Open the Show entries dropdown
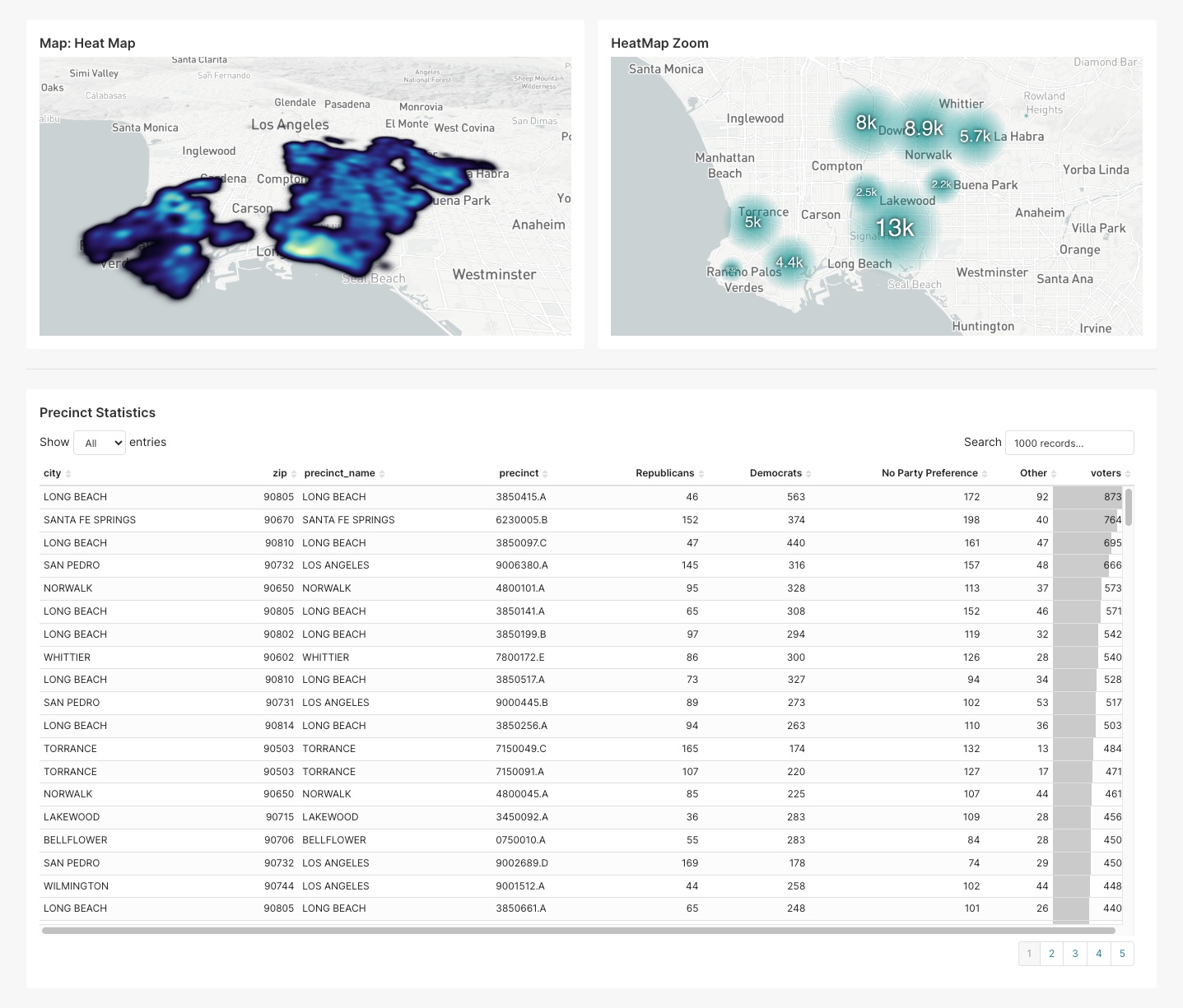 [100, 443]
